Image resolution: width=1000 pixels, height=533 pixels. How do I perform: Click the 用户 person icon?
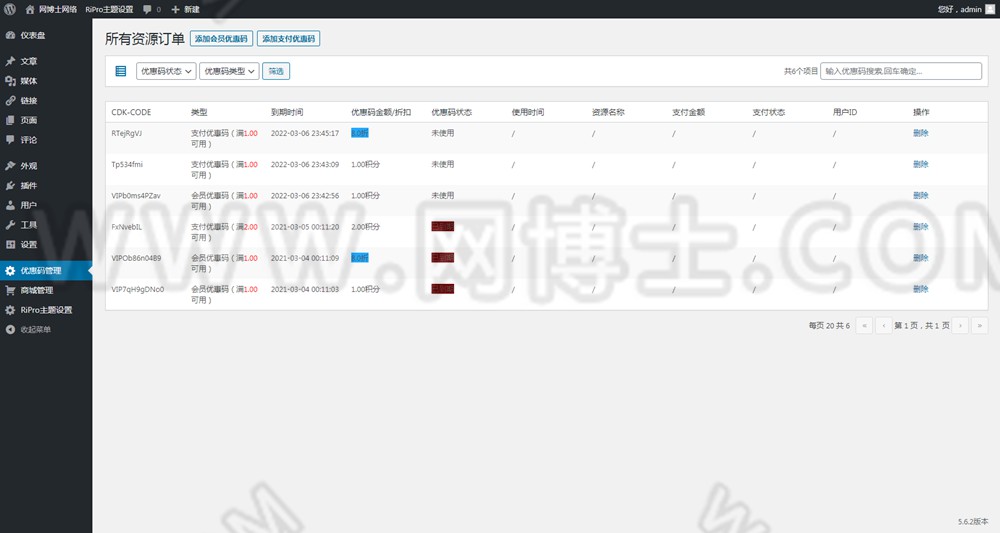(10, 205)
